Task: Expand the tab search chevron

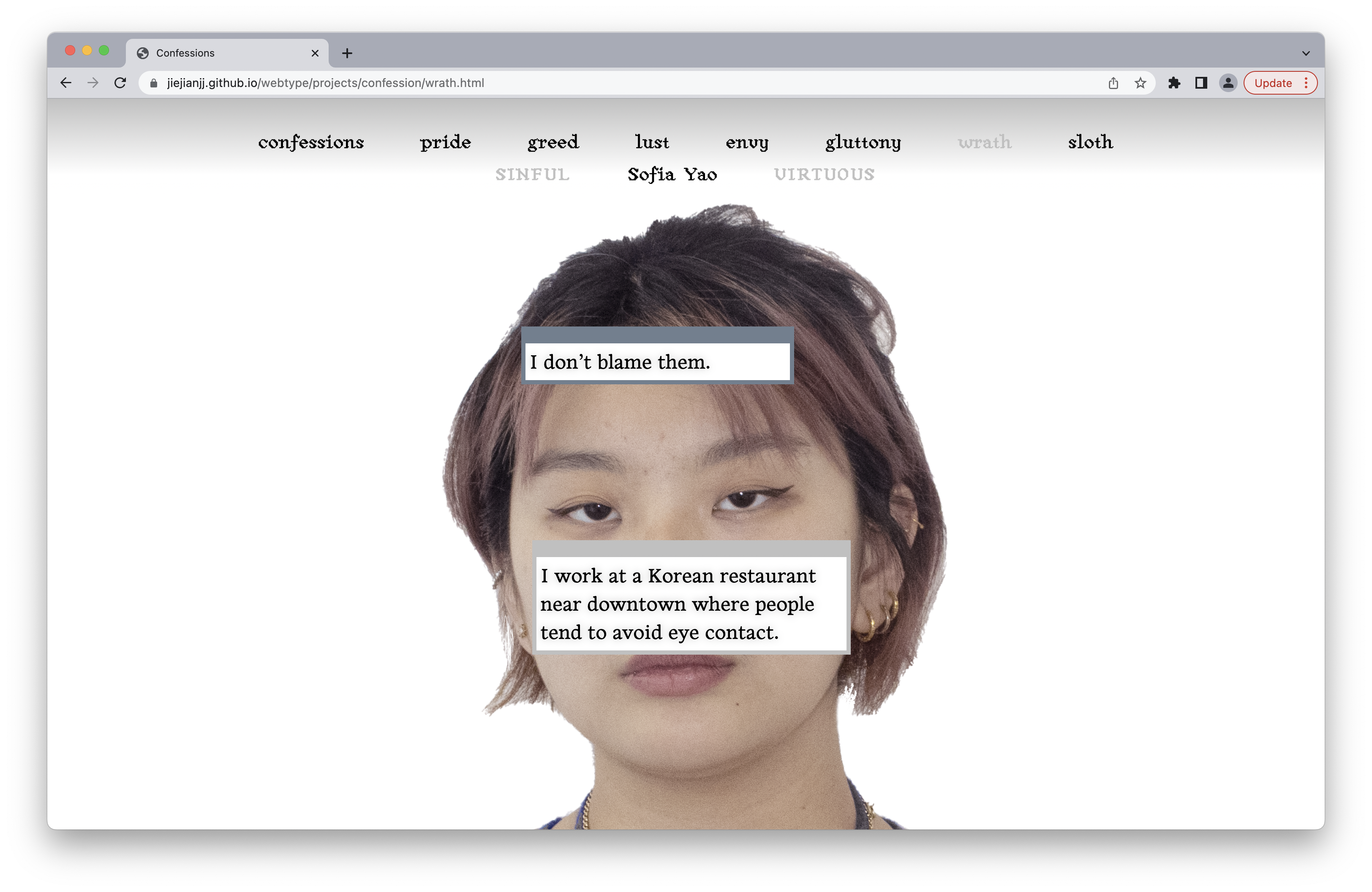Action: pos(1306,53)
